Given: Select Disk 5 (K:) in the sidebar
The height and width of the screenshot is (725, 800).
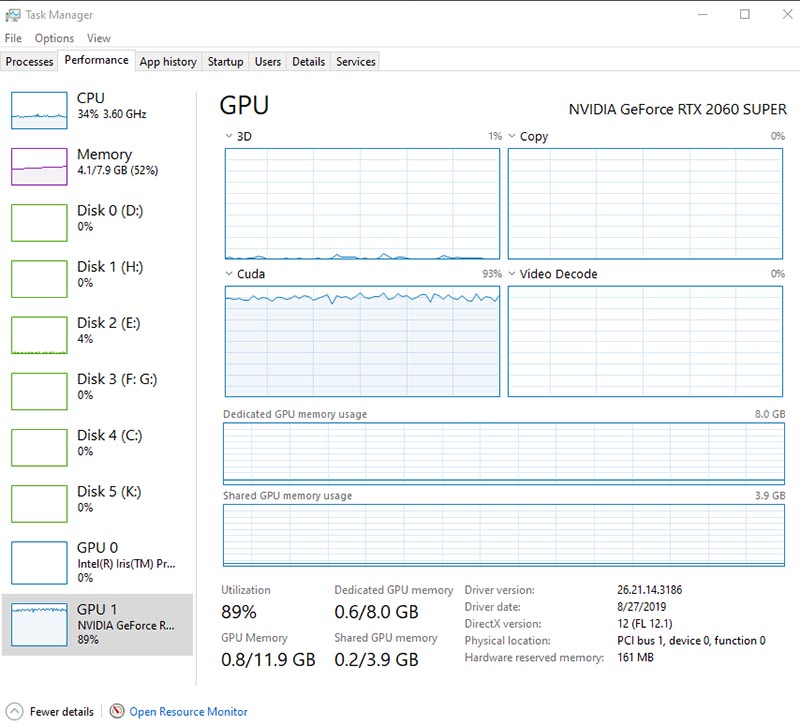Looking at the screenshot, I should (x=98, y=503).
